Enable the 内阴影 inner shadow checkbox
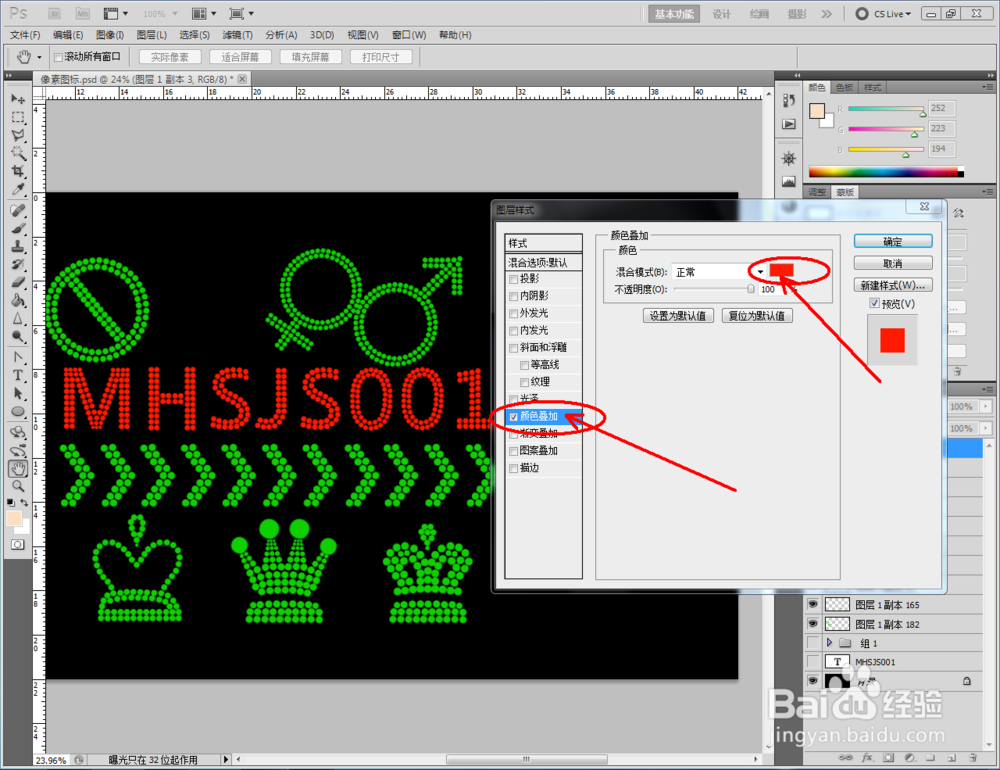 click(x=513, y=297)
